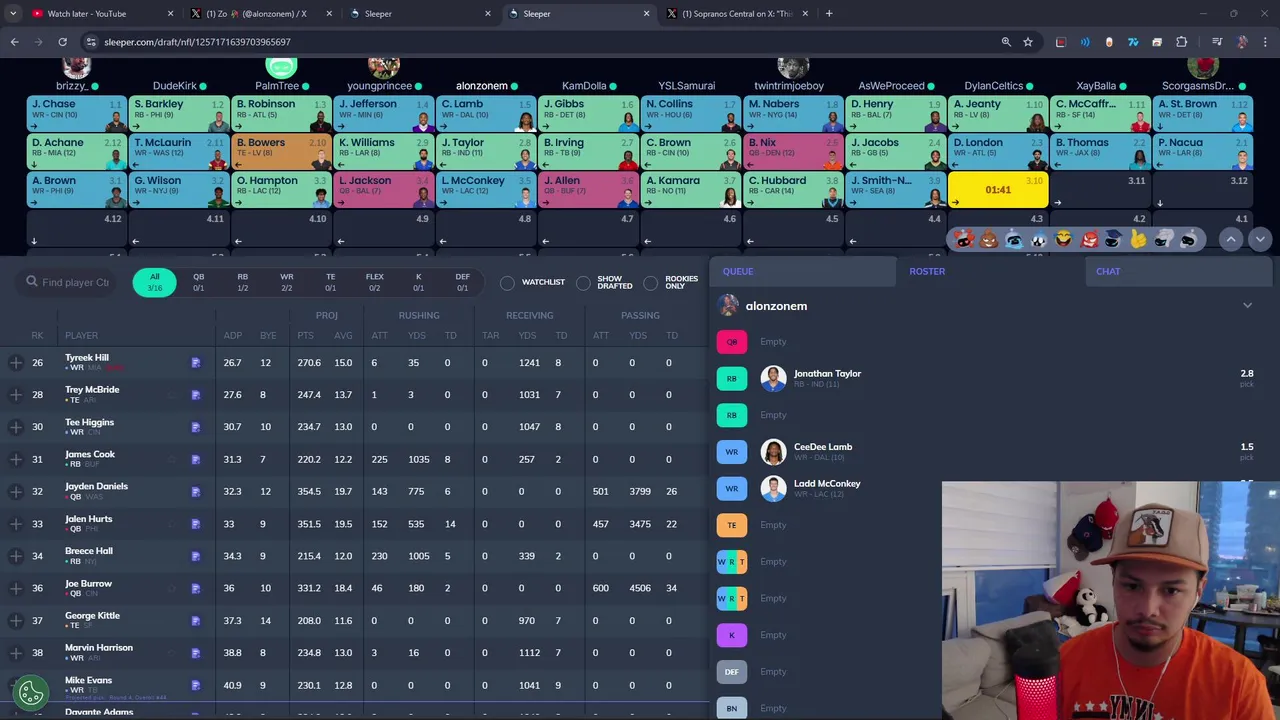1280x720 pixels.
Task: Collapse the draft board with up chevron
Action: pyautogui.click(x=1231, y=239)
